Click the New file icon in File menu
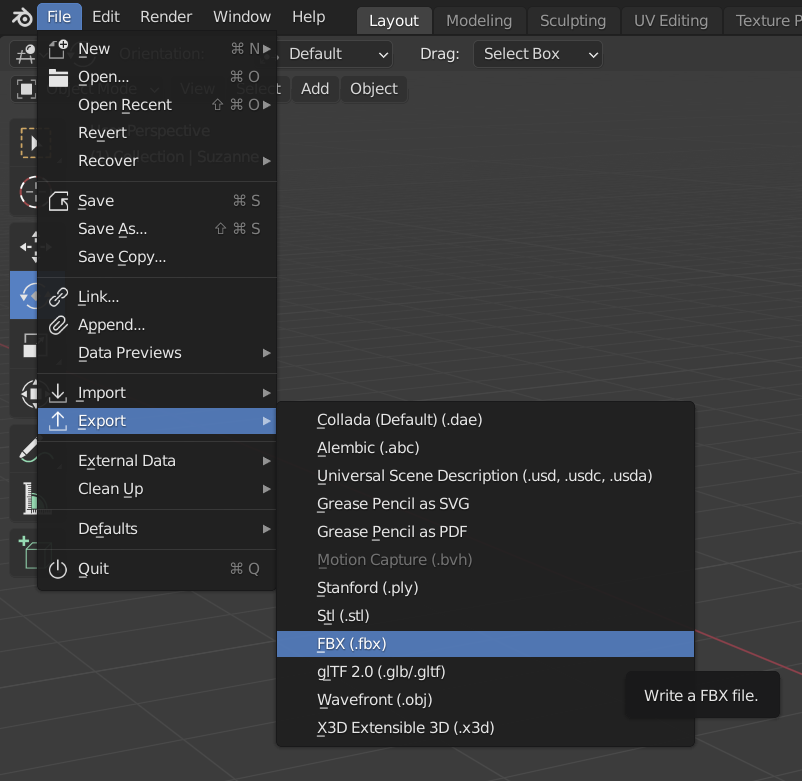802x781 pixels. pyautogui.click(x=59, y=48)
